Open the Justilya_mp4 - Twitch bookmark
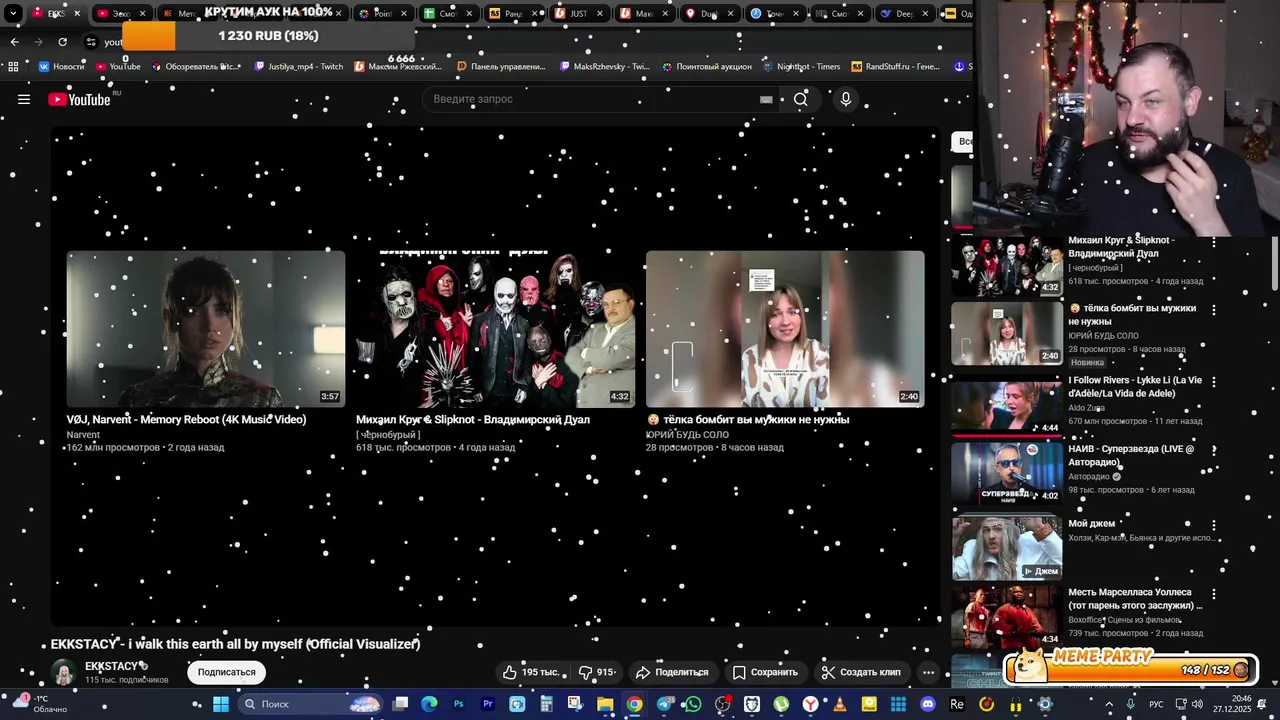The height and width of the screenshot is (720, 1280). [299, 66]
